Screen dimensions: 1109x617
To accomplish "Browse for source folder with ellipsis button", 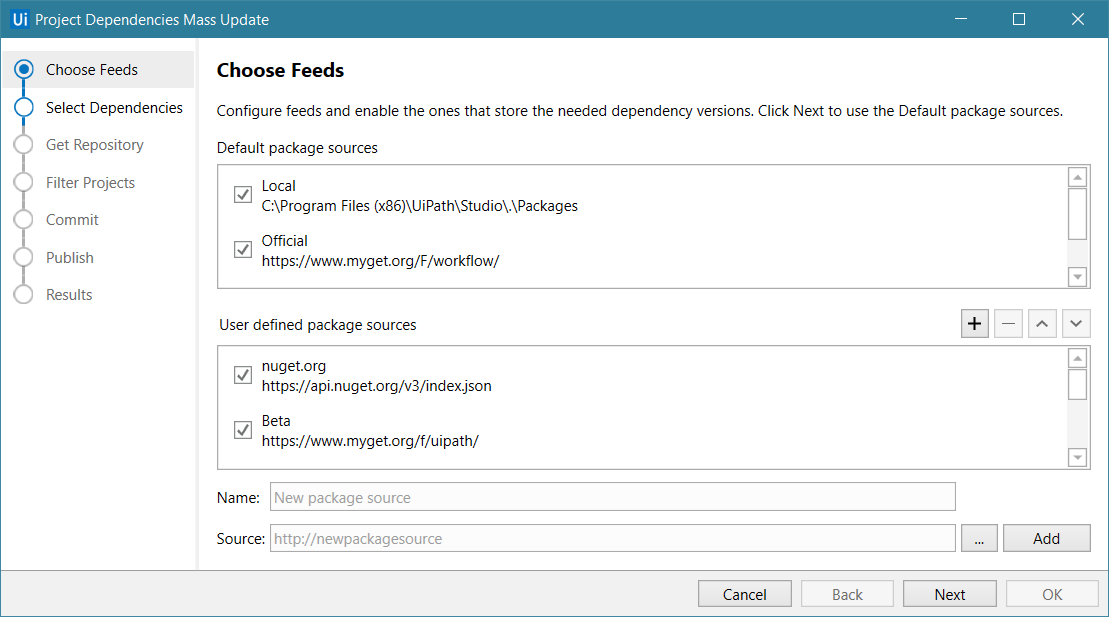I will coord(979,538).
